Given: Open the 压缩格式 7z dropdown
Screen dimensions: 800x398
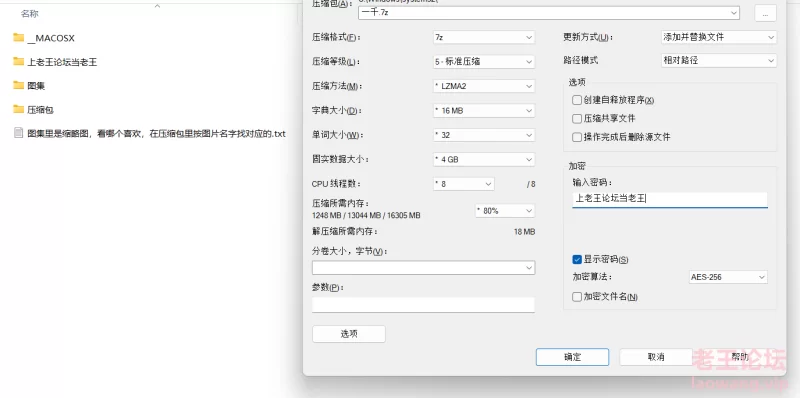Looking at the screenshot, I should 484,37.
